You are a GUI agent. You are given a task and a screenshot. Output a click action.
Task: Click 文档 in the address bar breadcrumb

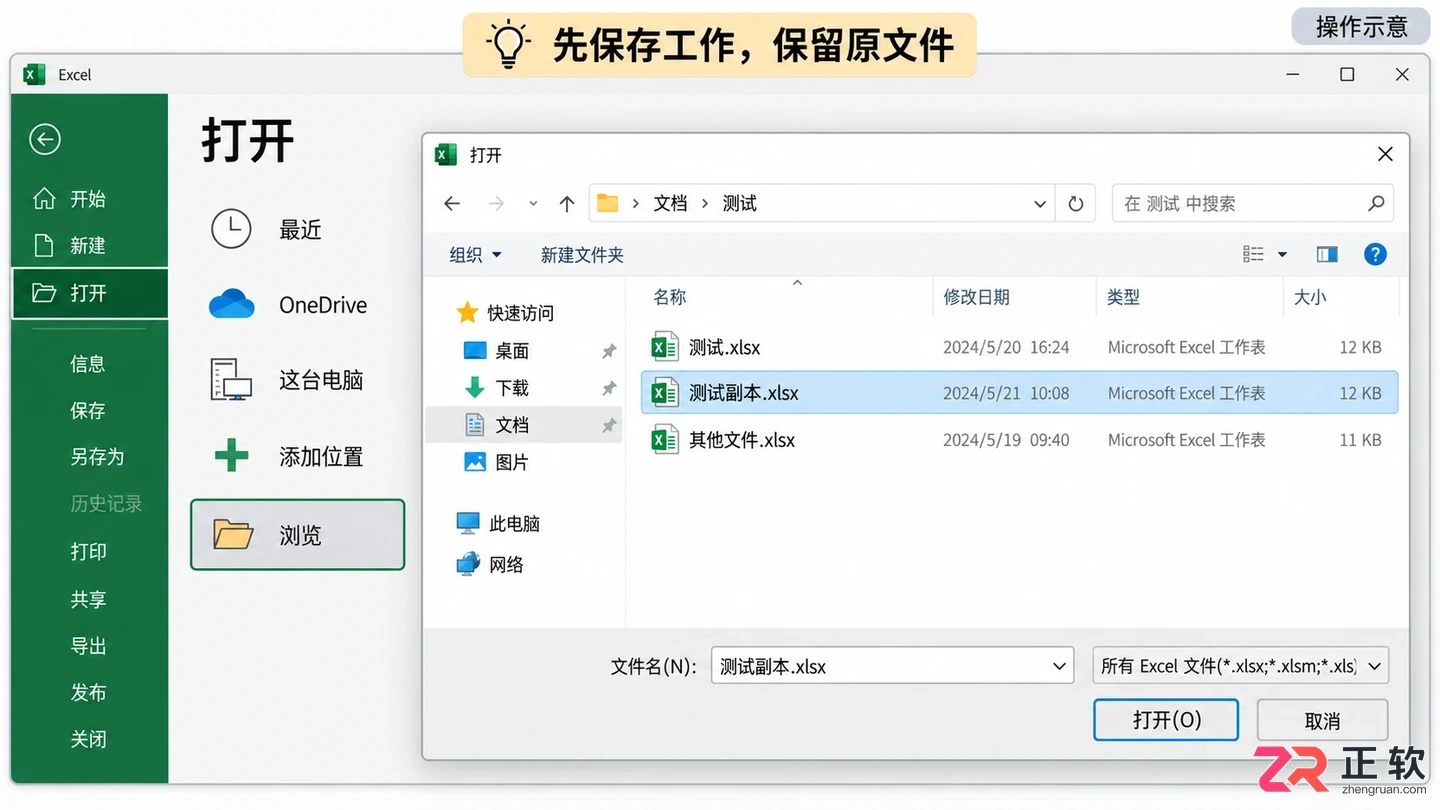670,203
